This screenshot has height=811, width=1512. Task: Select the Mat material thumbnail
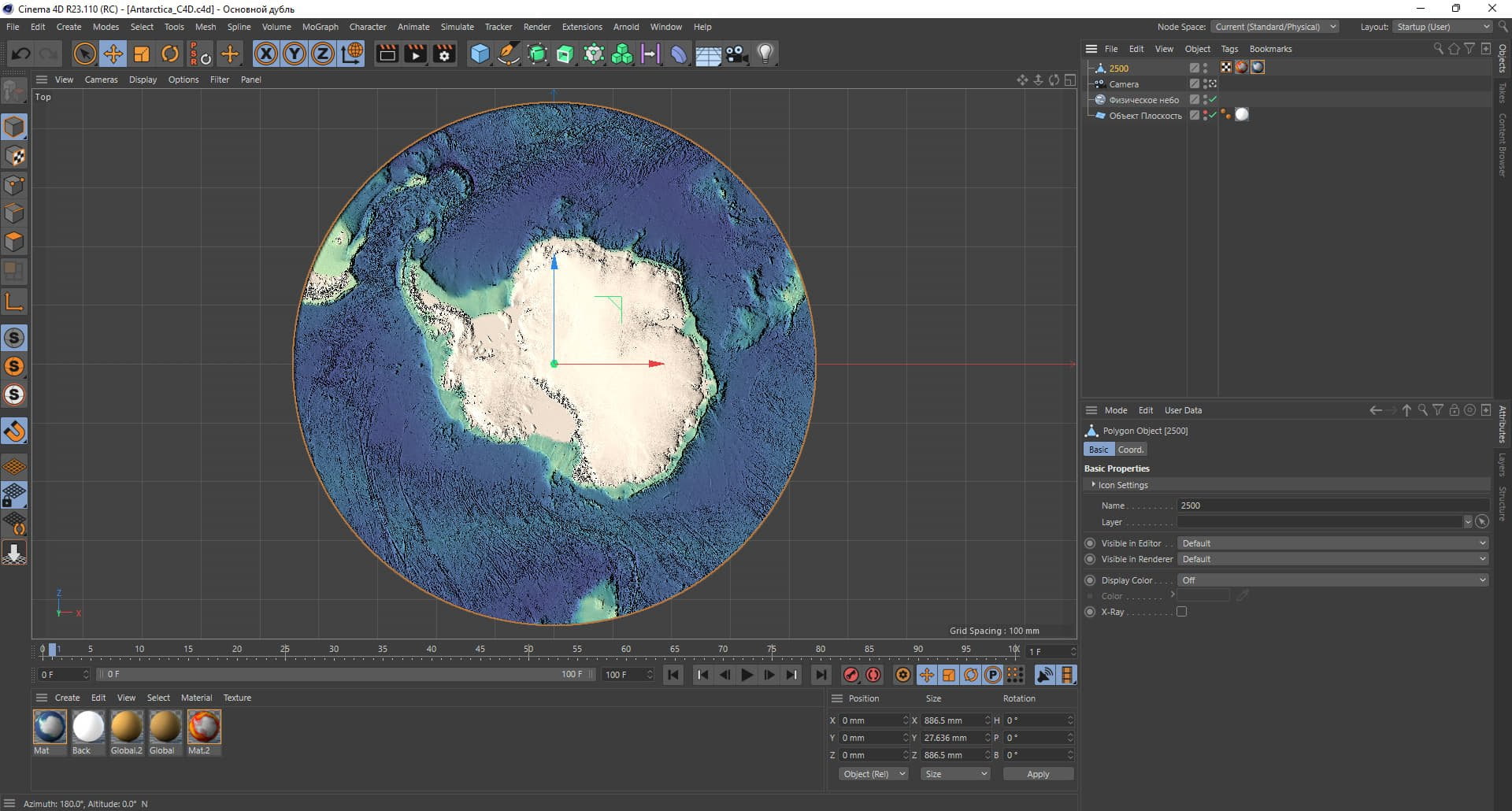tap(50, 727)
